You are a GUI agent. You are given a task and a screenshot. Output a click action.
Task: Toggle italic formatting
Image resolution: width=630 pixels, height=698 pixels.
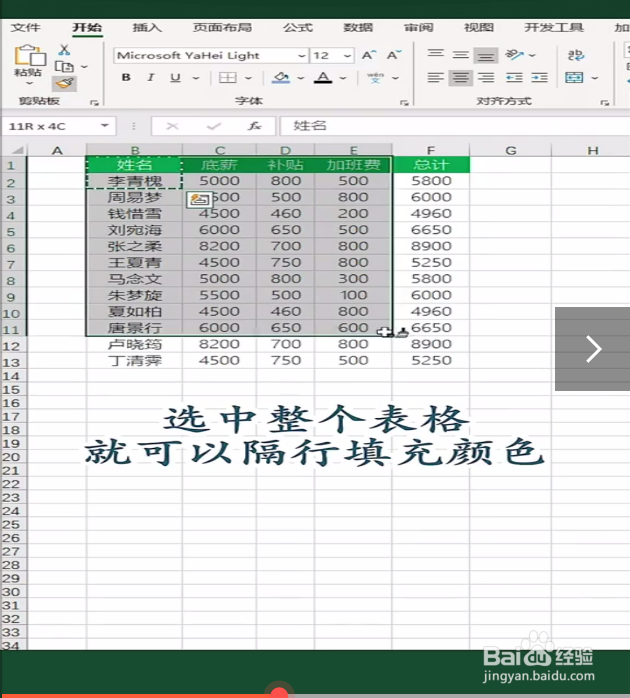(150, 78)
